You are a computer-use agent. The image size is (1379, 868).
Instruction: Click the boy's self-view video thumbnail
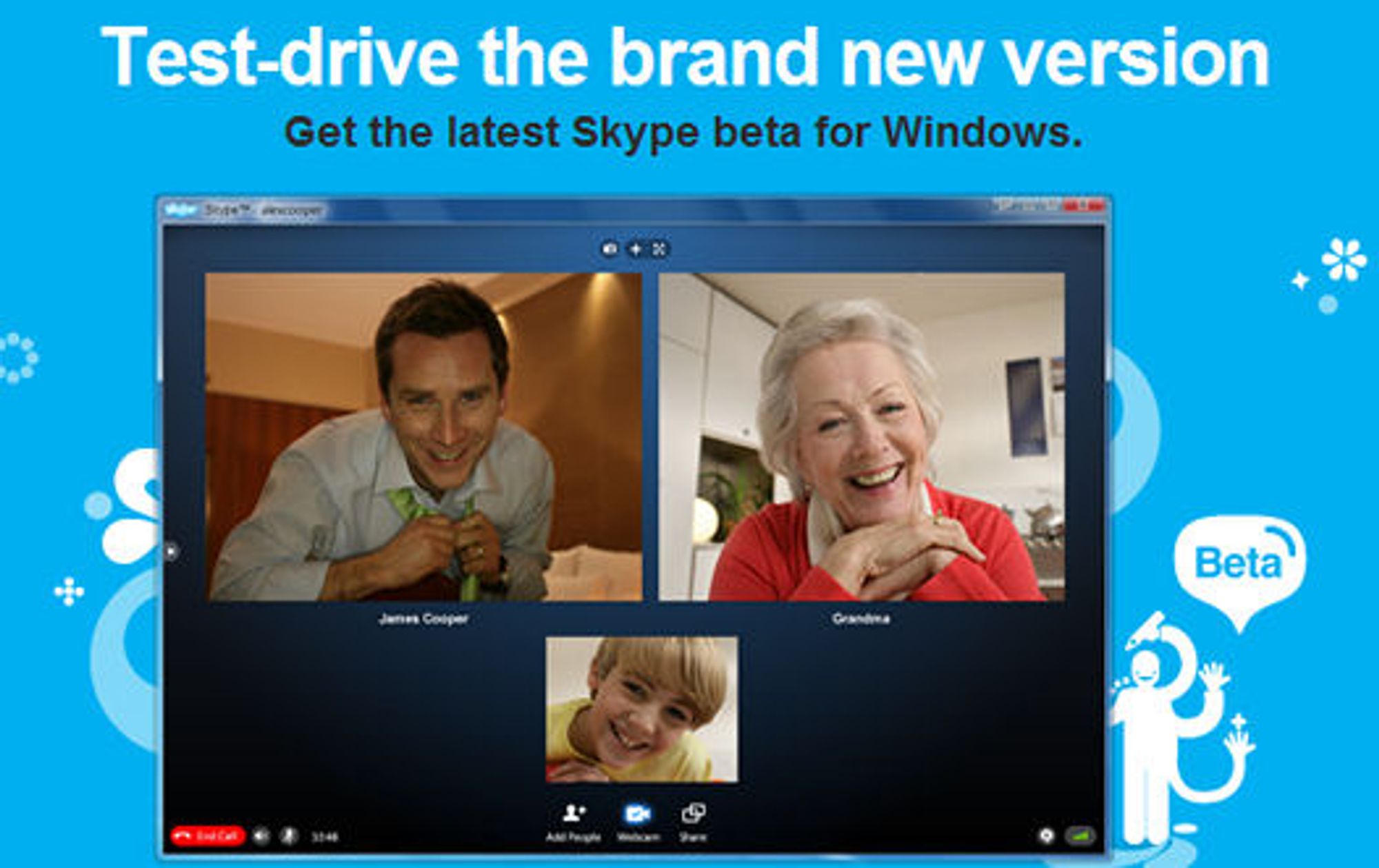[642, 709]
